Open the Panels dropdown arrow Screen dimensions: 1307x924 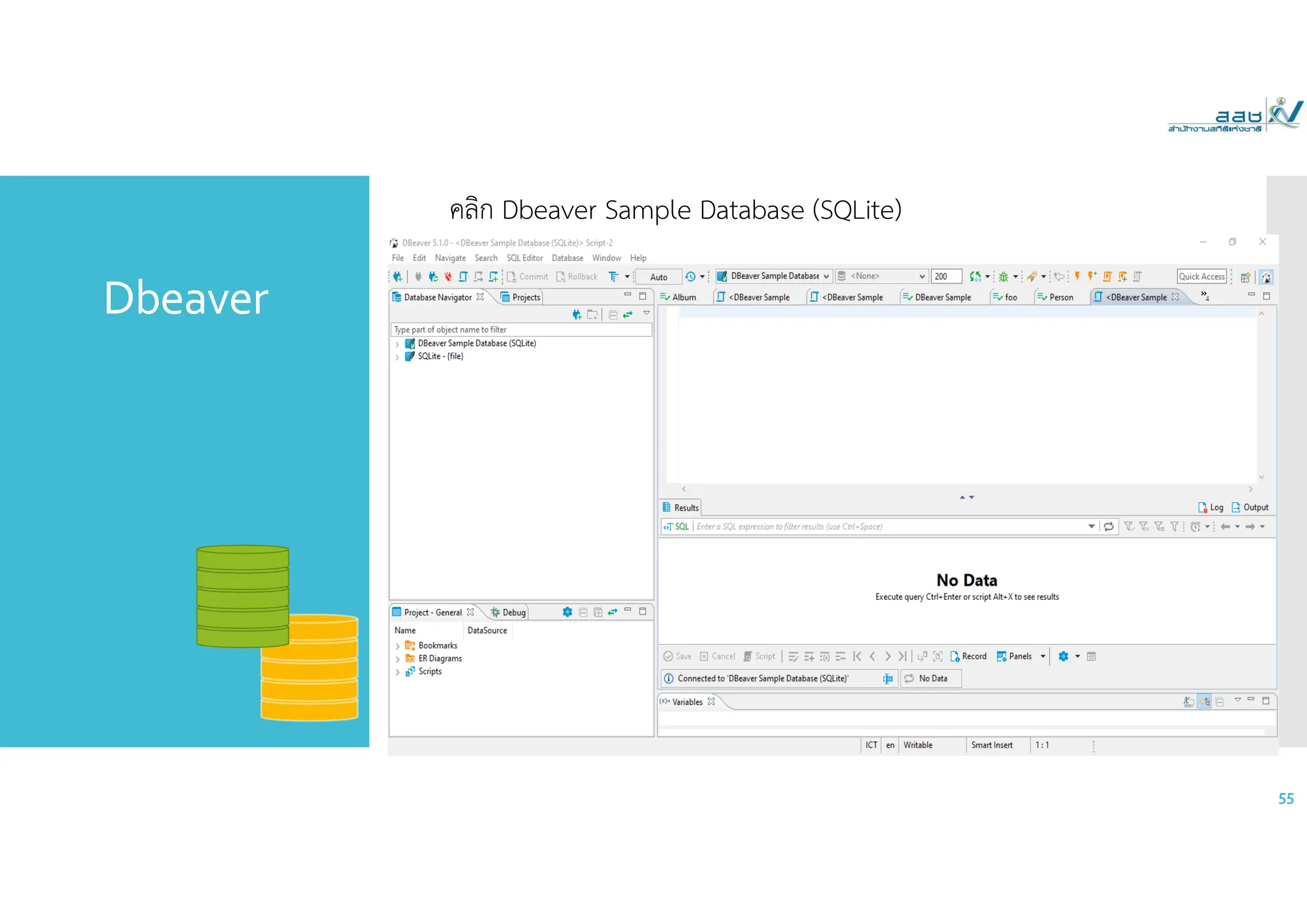[x=1043, y=656]
